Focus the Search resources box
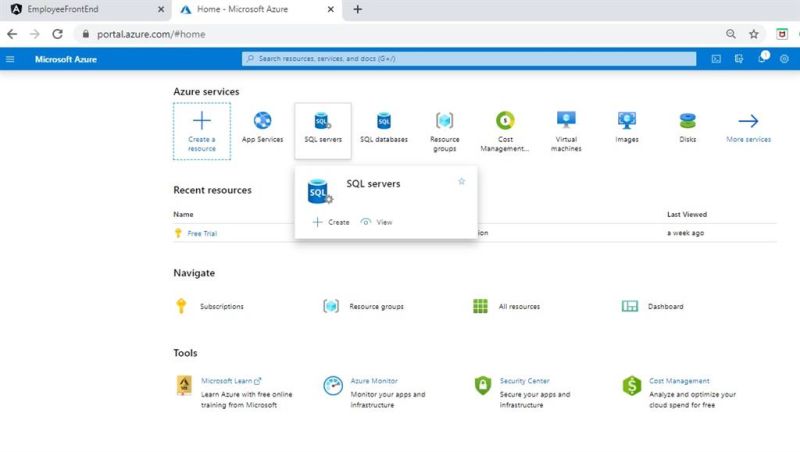 469,59
